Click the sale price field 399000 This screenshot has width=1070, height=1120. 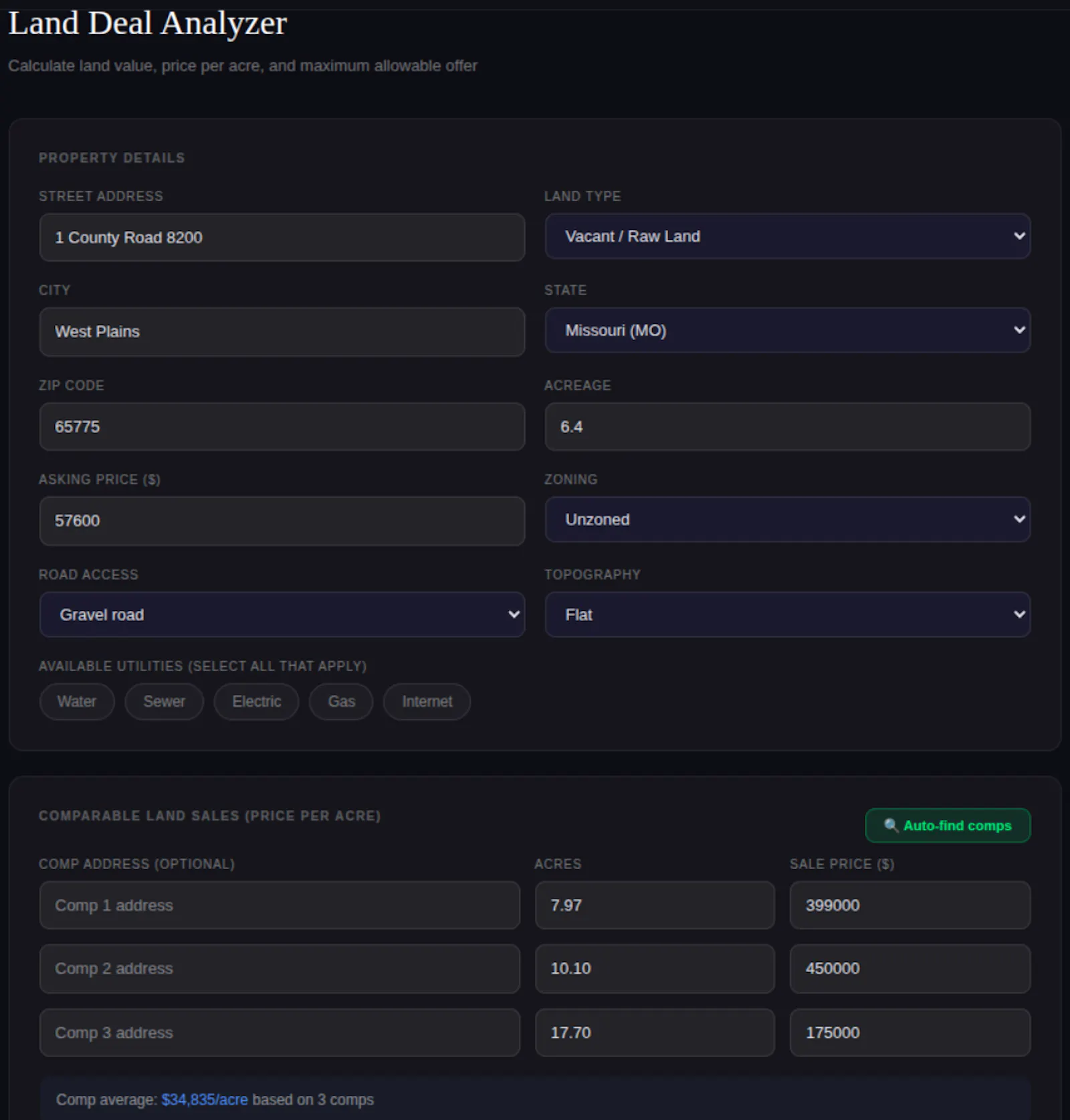pos(910,905)
